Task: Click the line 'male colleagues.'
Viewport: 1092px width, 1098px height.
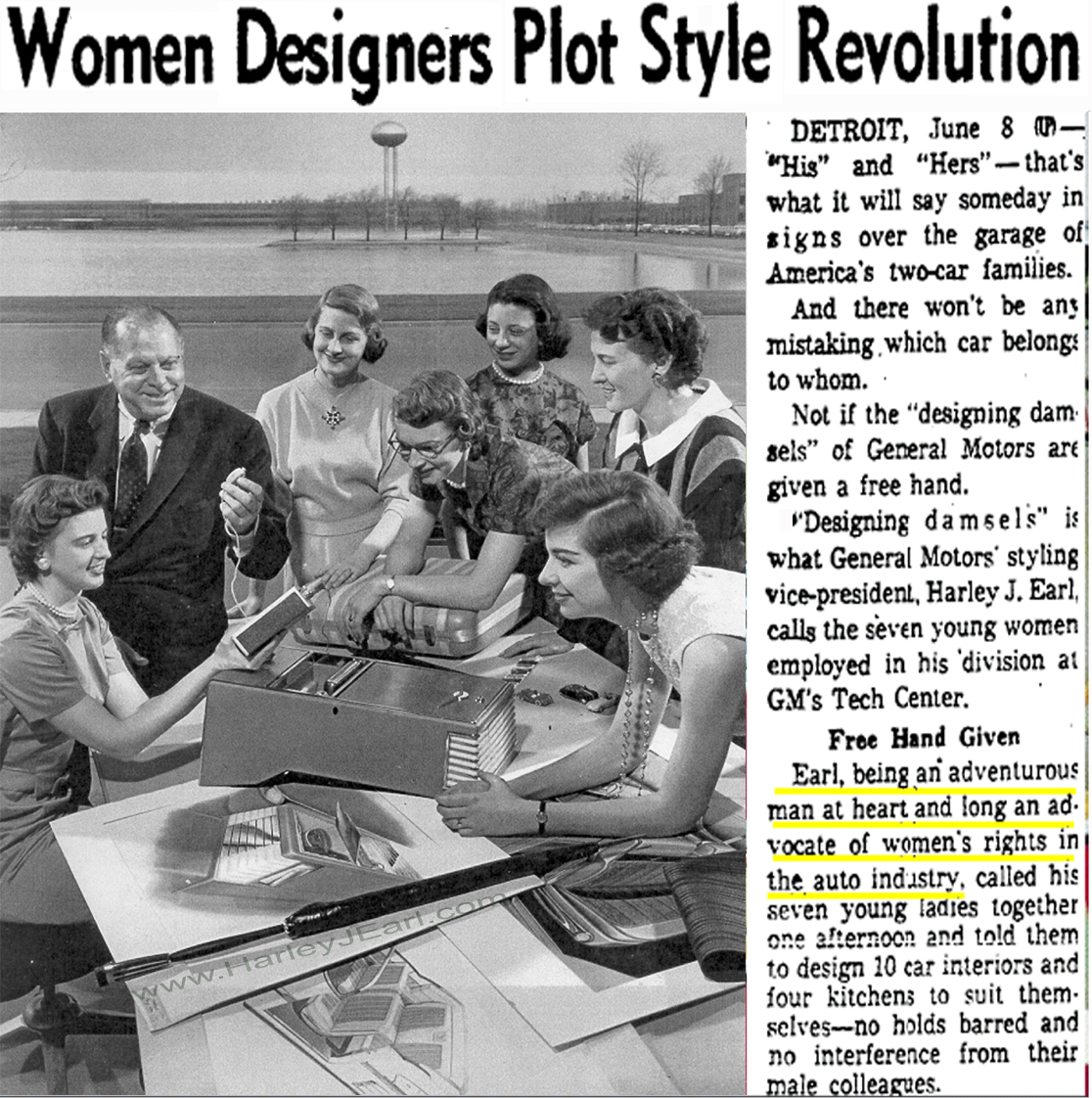Action: tap(853, 1084)
